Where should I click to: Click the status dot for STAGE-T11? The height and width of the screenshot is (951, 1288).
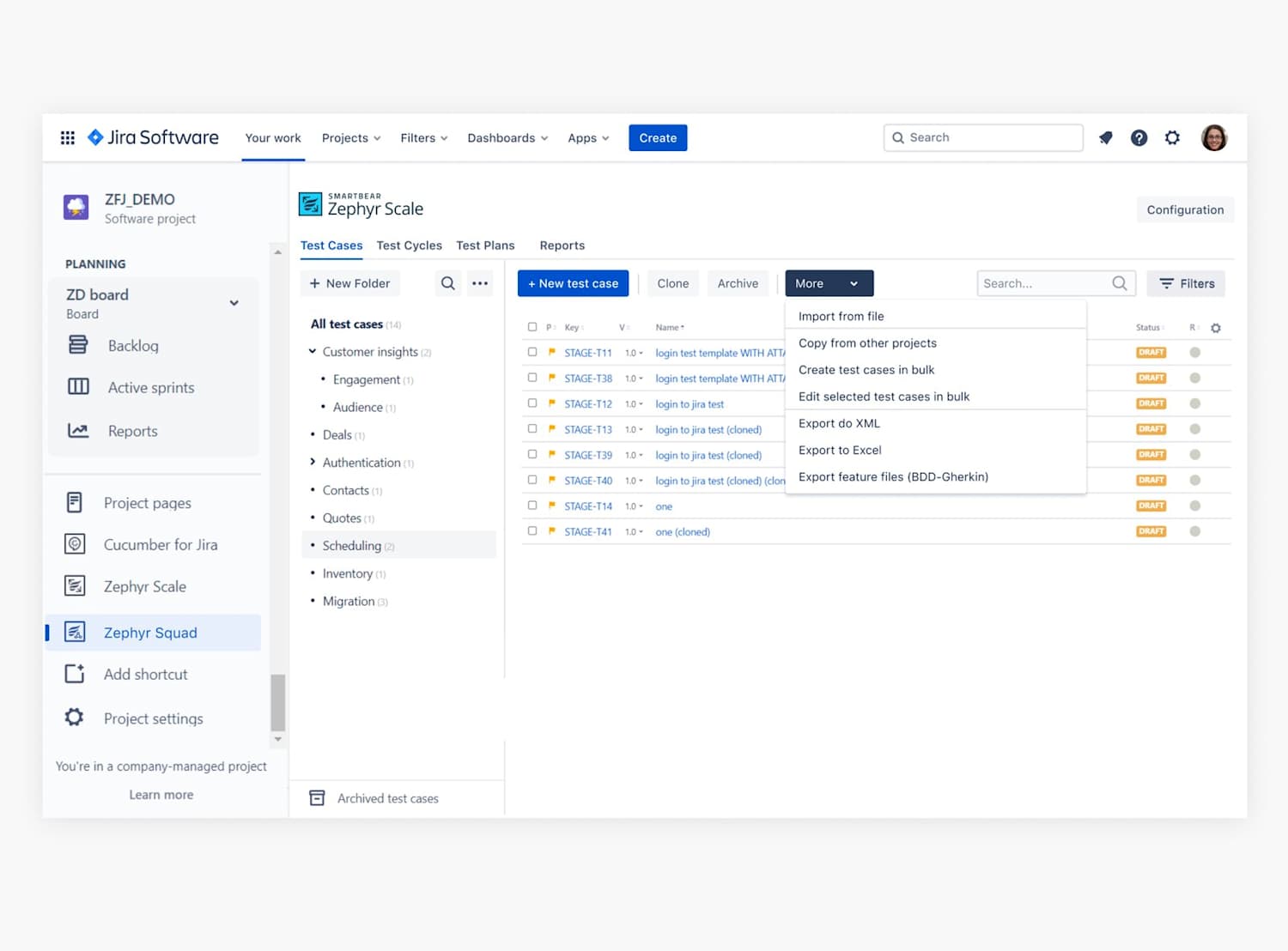[1194, 353]
